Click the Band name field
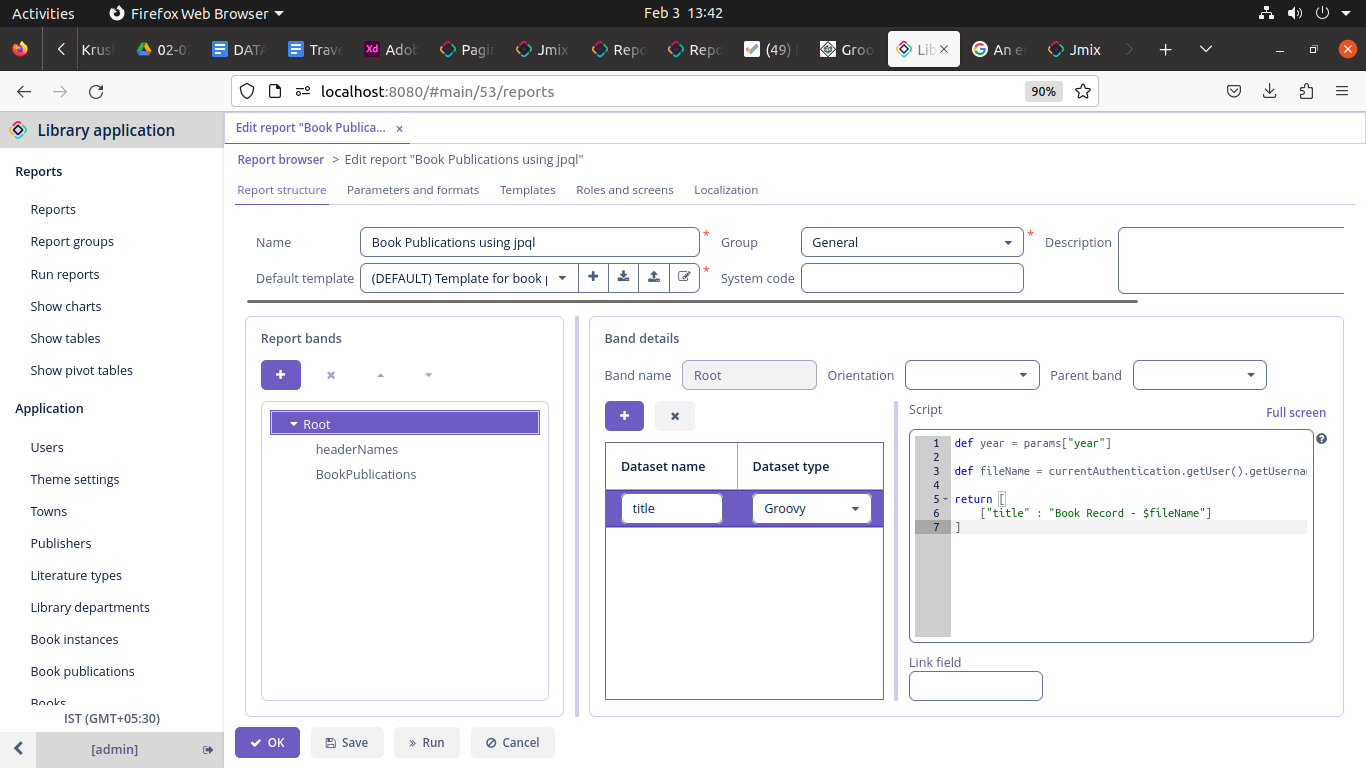 tap(749, 375)
